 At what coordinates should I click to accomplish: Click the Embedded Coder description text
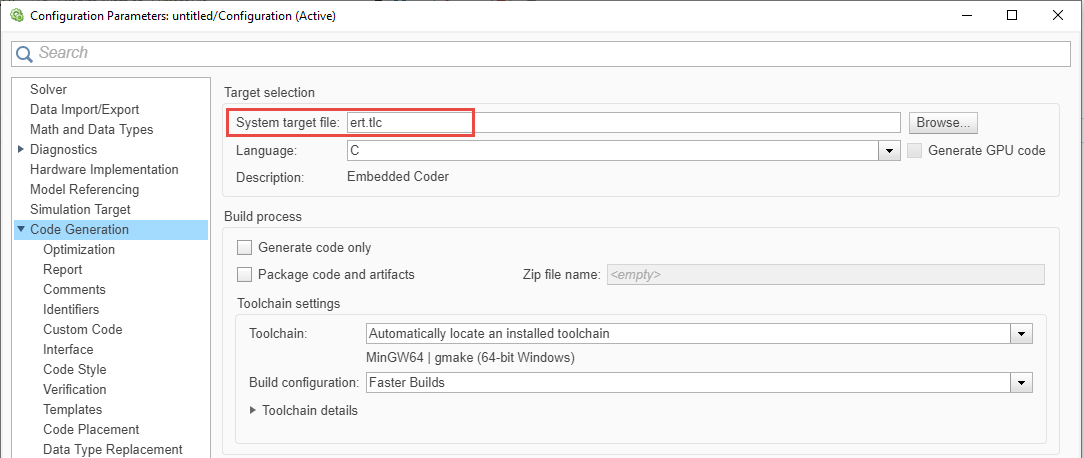pos(398,176)
